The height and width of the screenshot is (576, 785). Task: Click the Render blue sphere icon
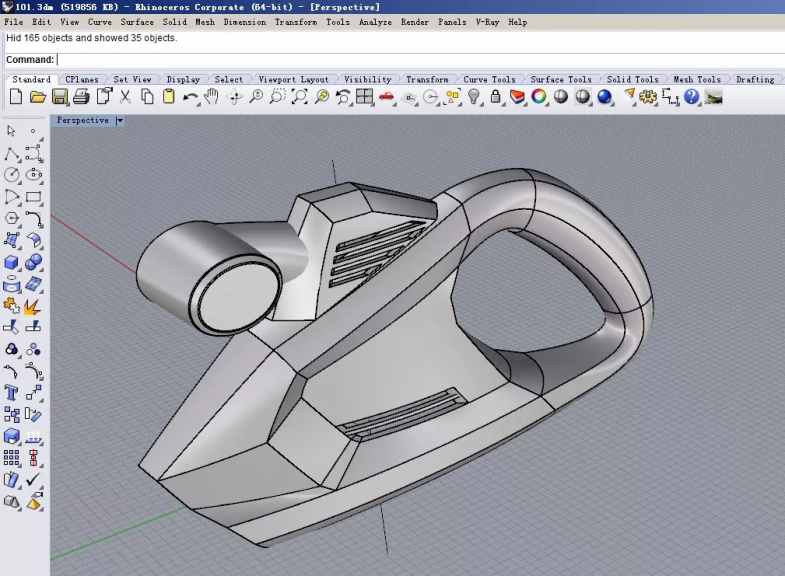(604, 97)
